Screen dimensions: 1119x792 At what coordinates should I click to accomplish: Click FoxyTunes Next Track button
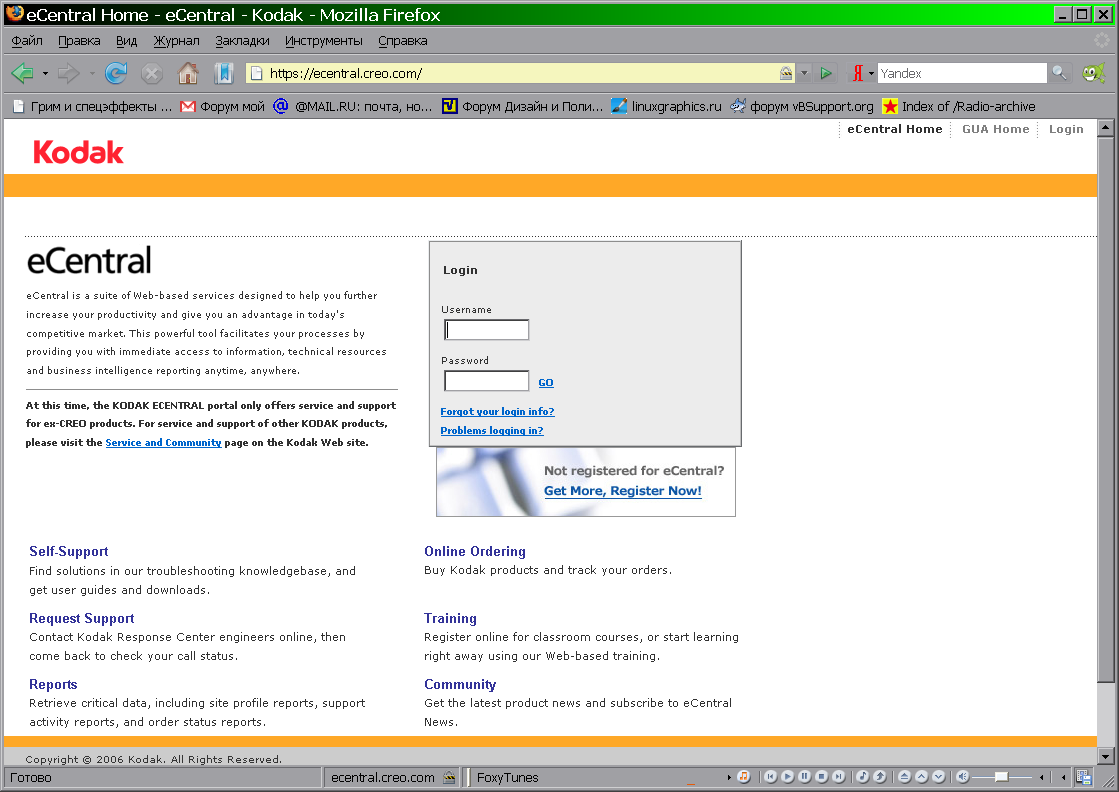point(839,777)
